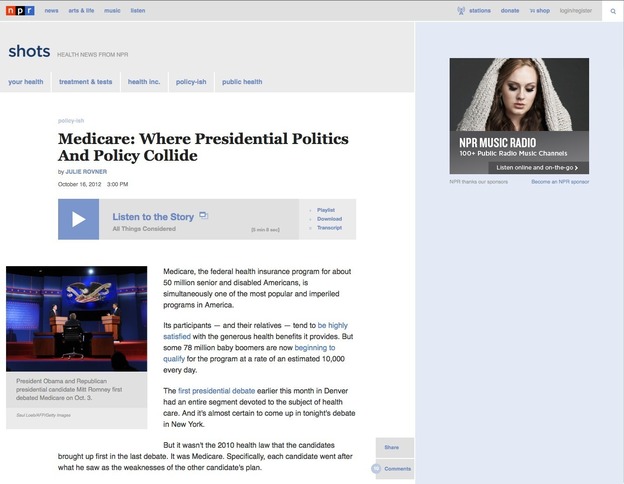Open the search magnifier icon
This screenshot has height=484, width=624.
click(613, 11)
